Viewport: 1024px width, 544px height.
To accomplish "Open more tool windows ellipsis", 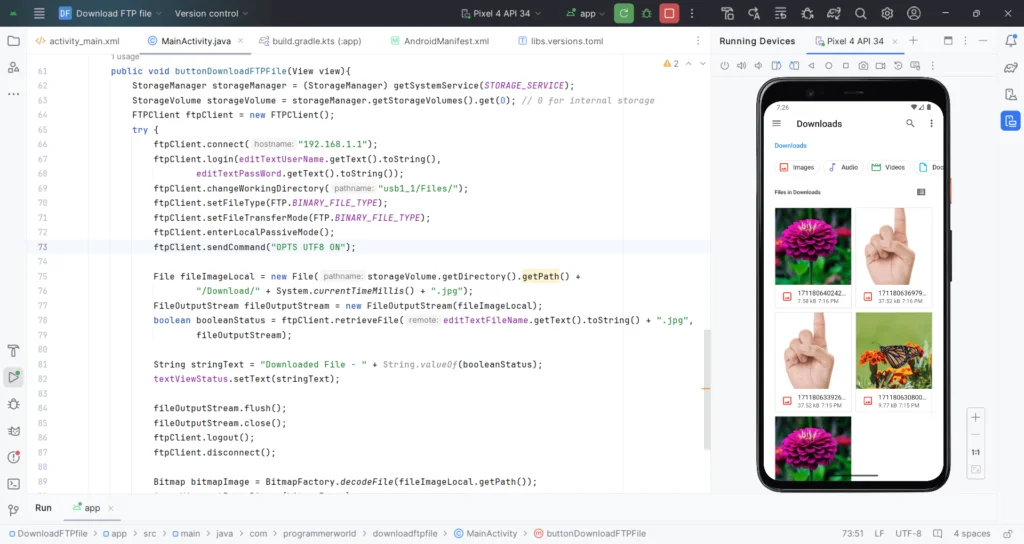I will [13, 94].
